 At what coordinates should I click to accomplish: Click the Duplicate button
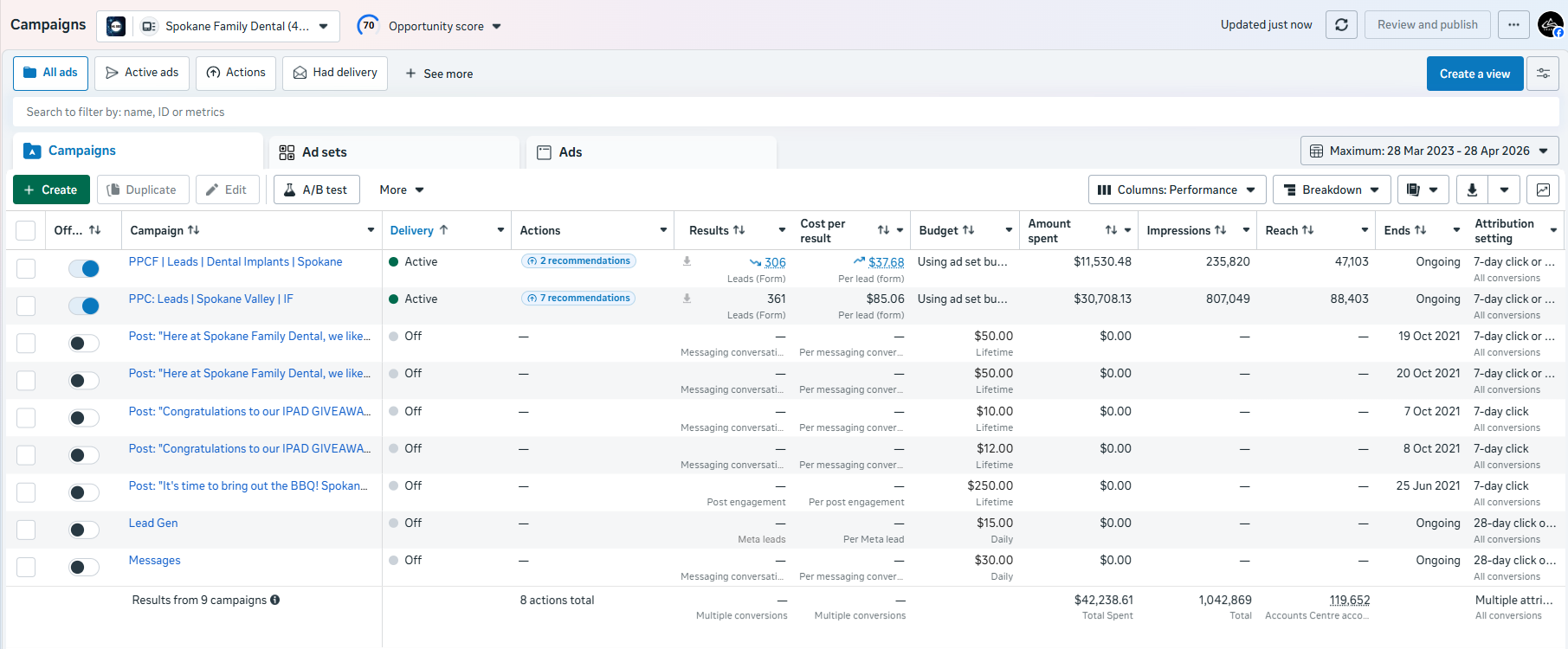point(143,190)
